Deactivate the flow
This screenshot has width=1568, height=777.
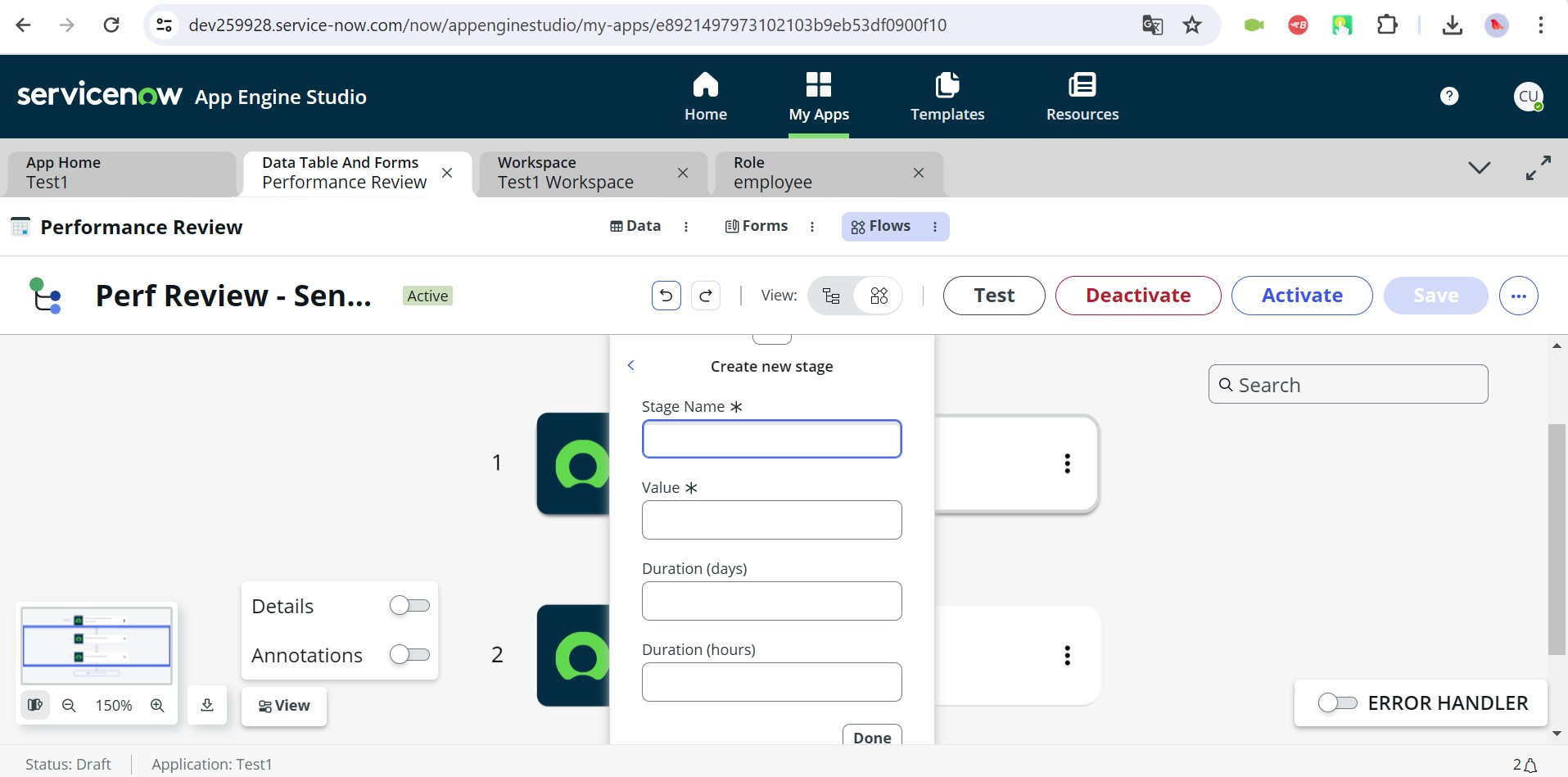click(x=1138, y=296)
